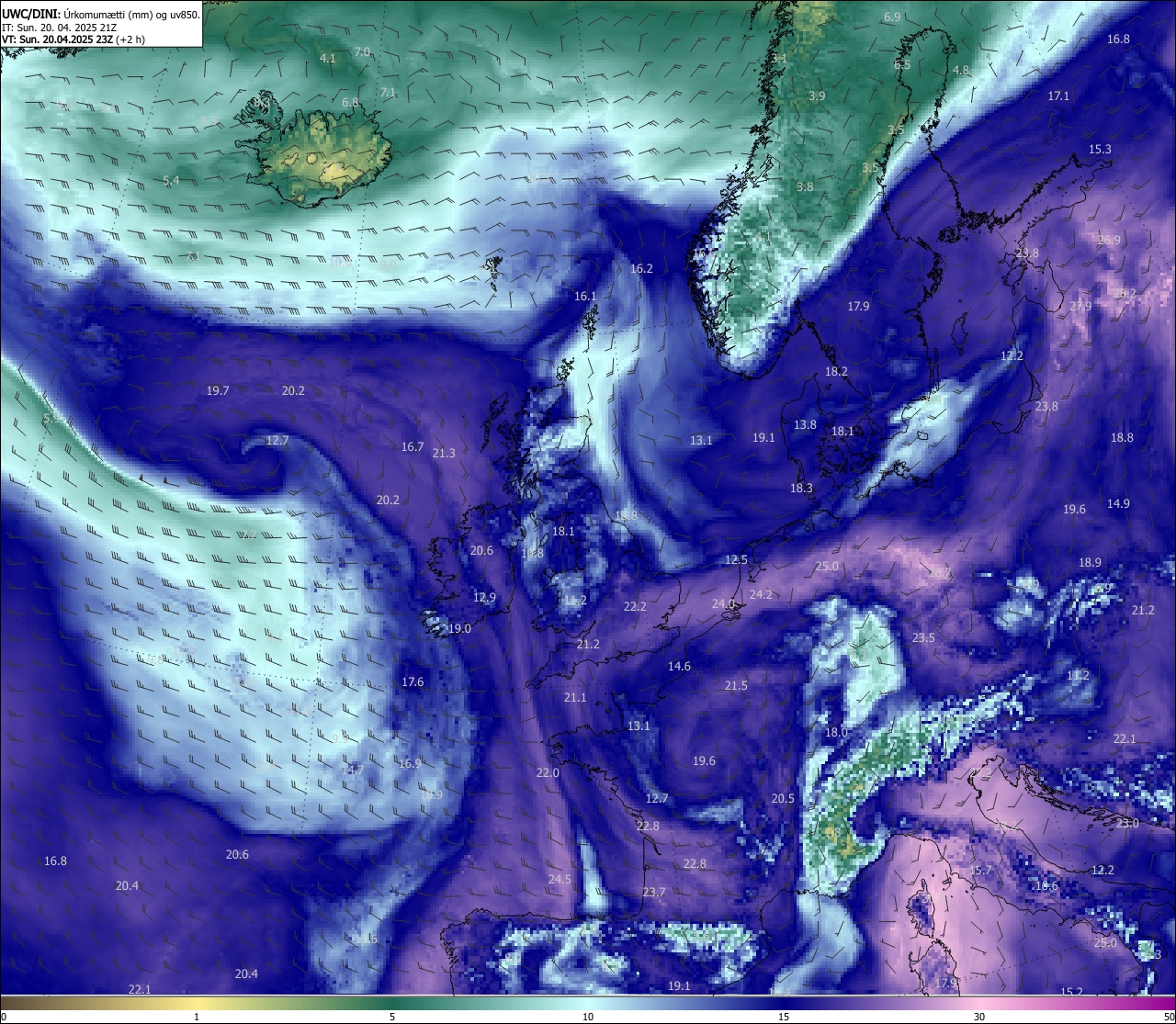Click the VT: Sun. 20.04.2025 23Z (+2 h) line

click(73, 39)
